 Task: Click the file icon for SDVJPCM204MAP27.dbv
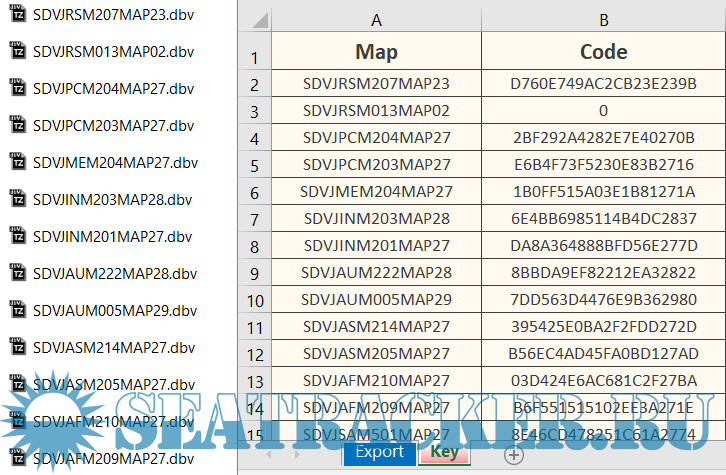(17, 88)
